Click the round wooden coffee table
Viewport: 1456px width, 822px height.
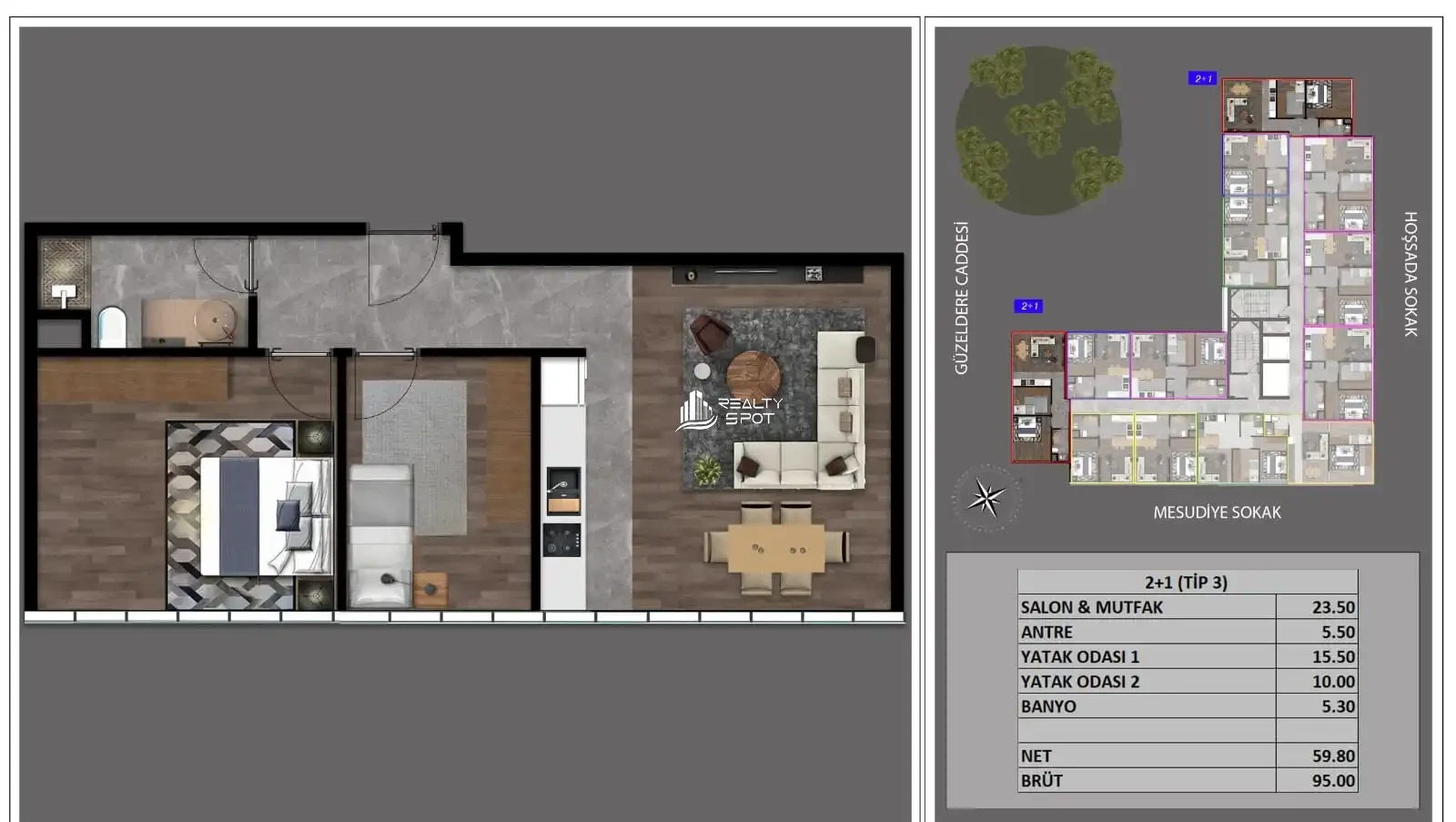pyautogui.click(x=753, y=374)
